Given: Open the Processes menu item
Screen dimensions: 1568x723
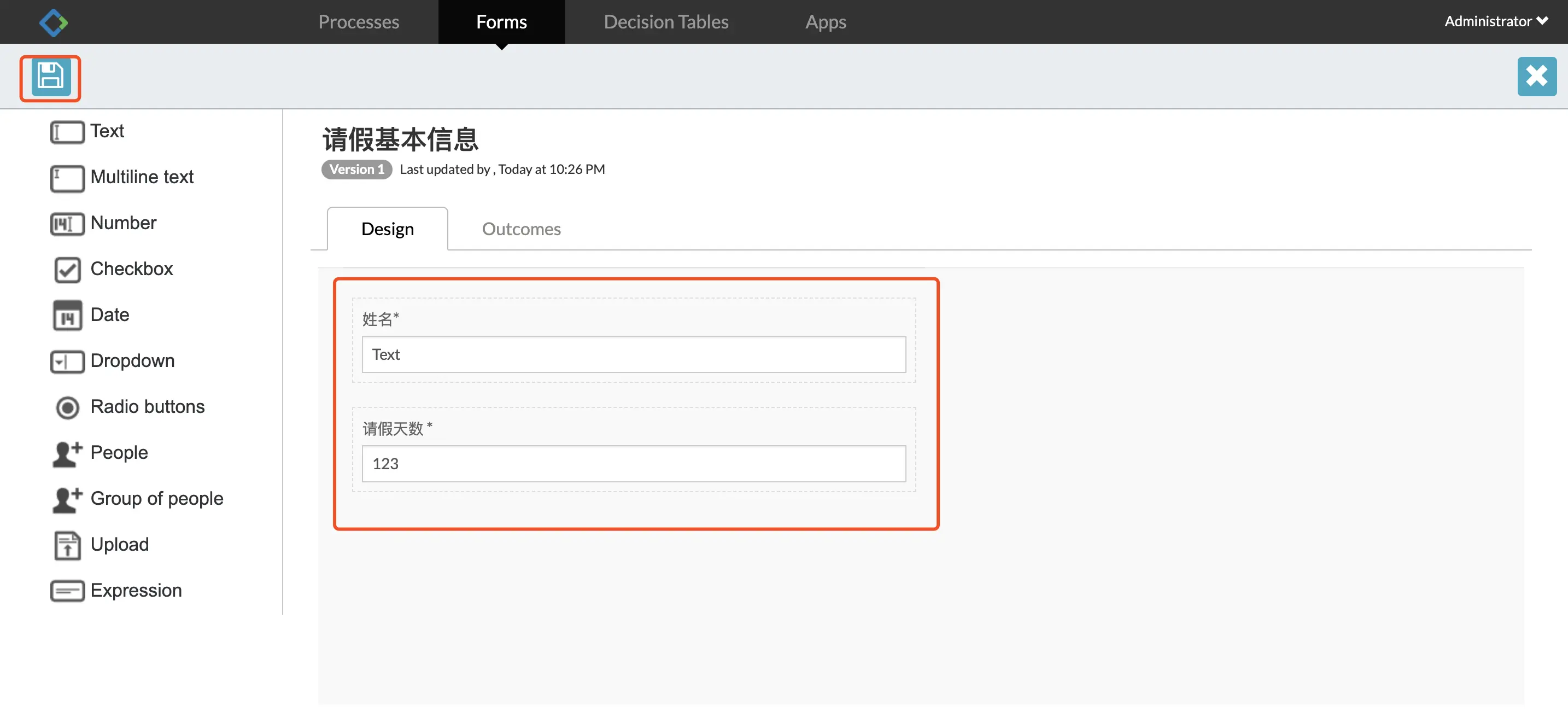Looking at the screenshot, I should pyautogui.click(x=359, y=22).
